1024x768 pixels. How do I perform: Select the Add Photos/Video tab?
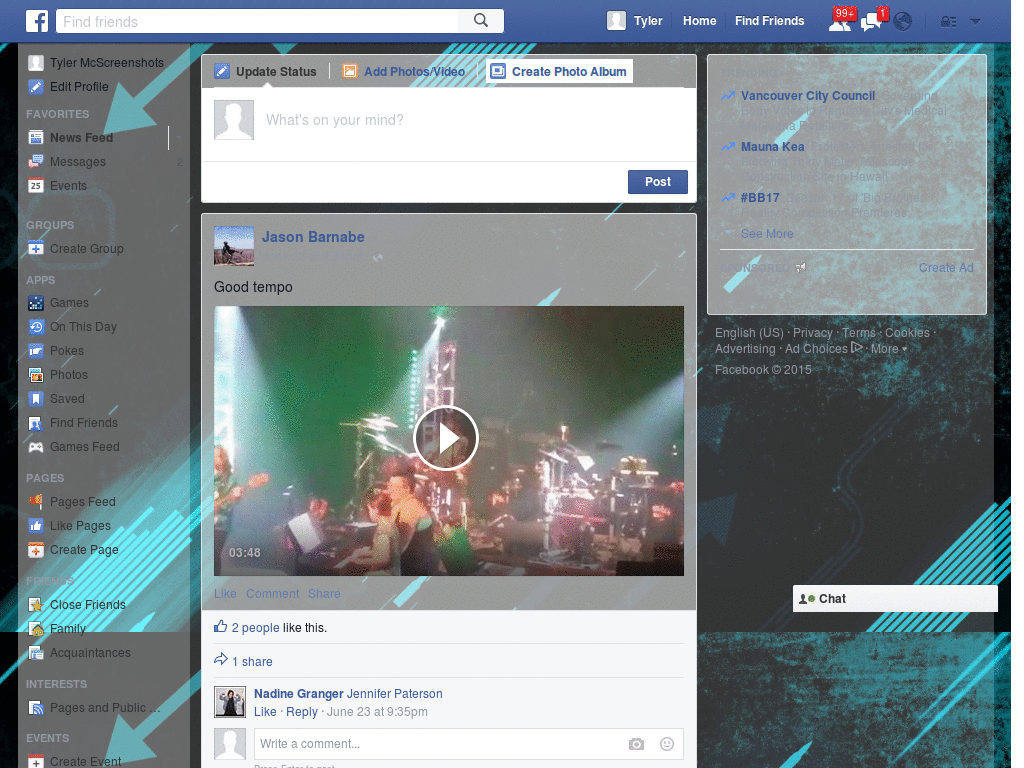click(x=404, y=72)
